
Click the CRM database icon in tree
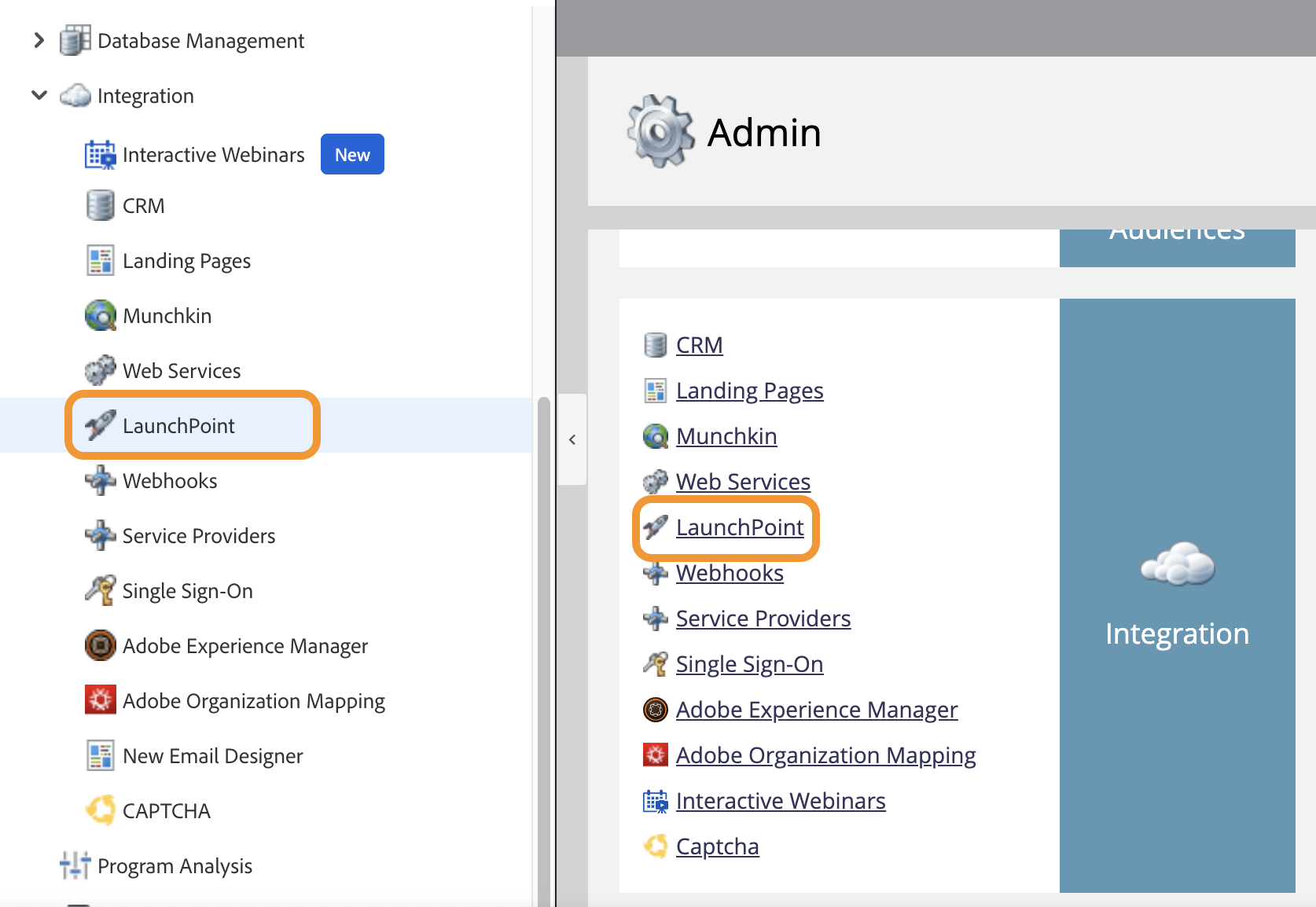coord(100,206)
